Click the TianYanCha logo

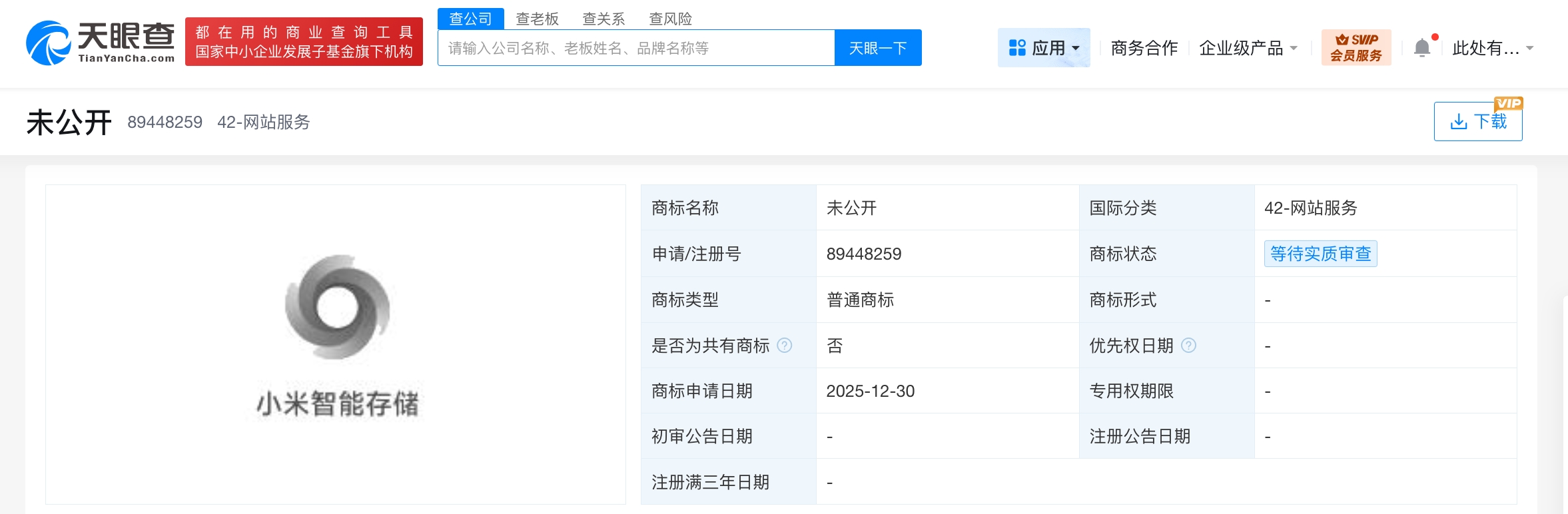tap(100, 43)
